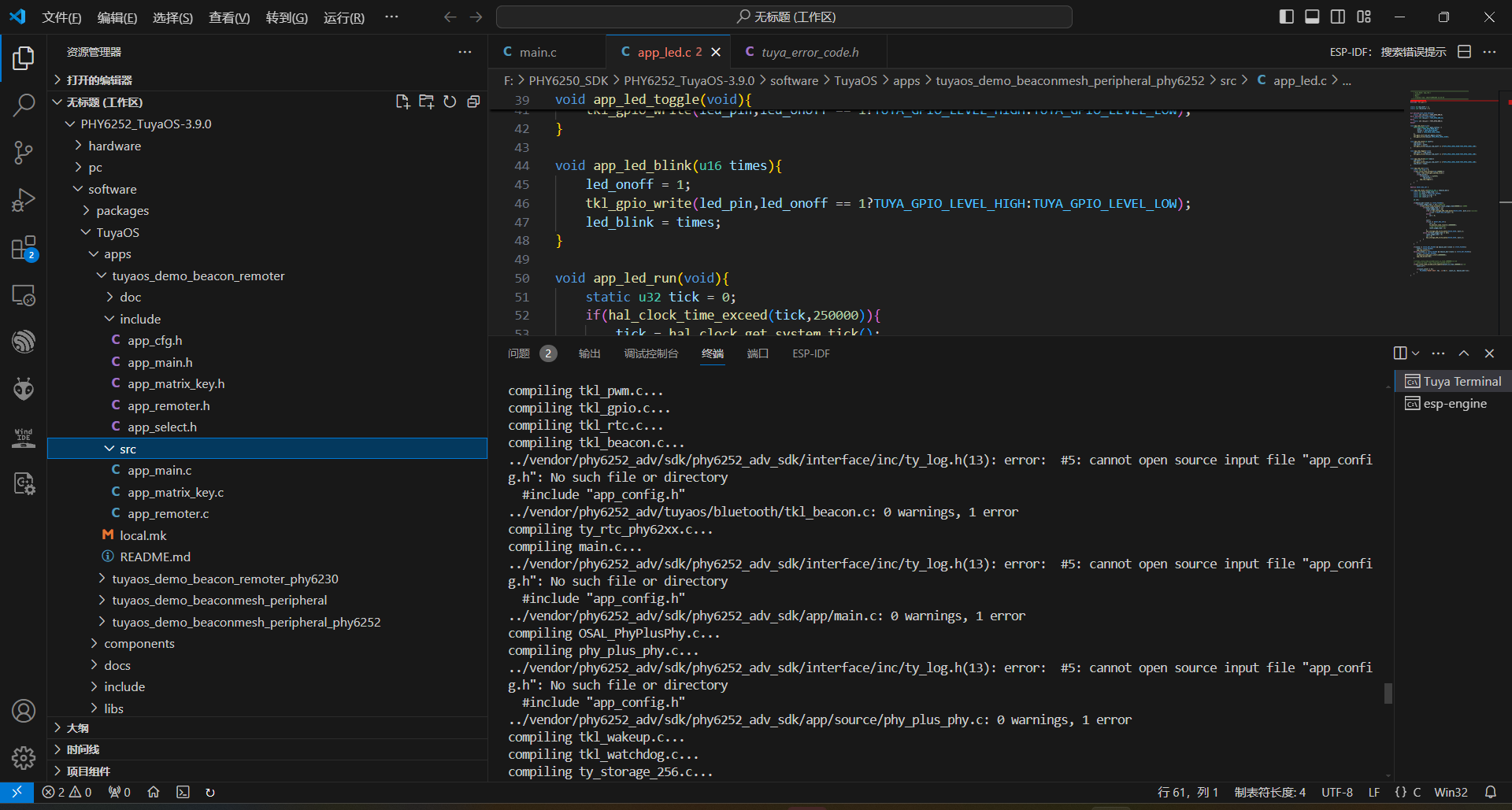
Task: Open PlatformIO alien-head icon
Action: pyautogui.click(x=24, y=389)
